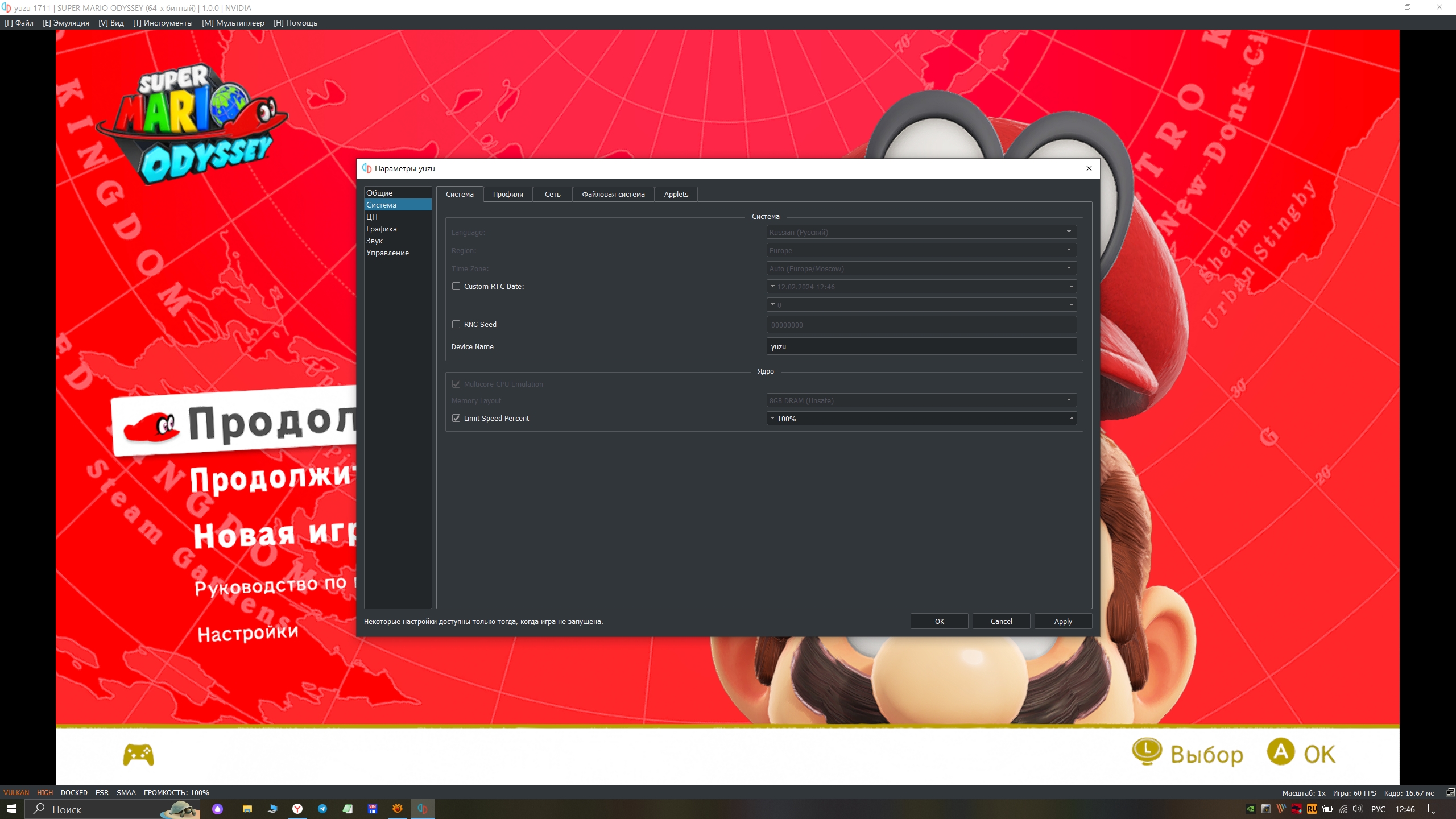This screenshot has width=1456, height=819.
Task: Switch to the Профили tab
Action: tap(508, 194)
